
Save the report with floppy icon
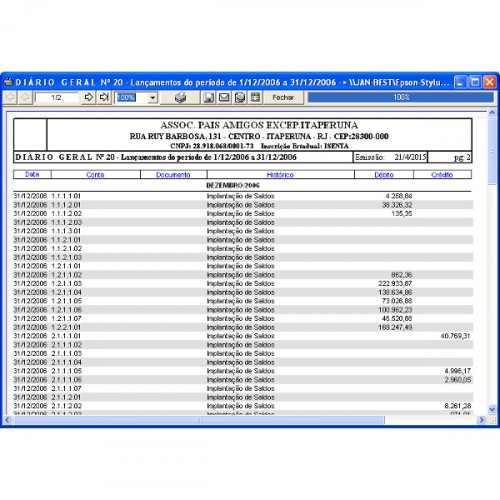pos(209,97)
